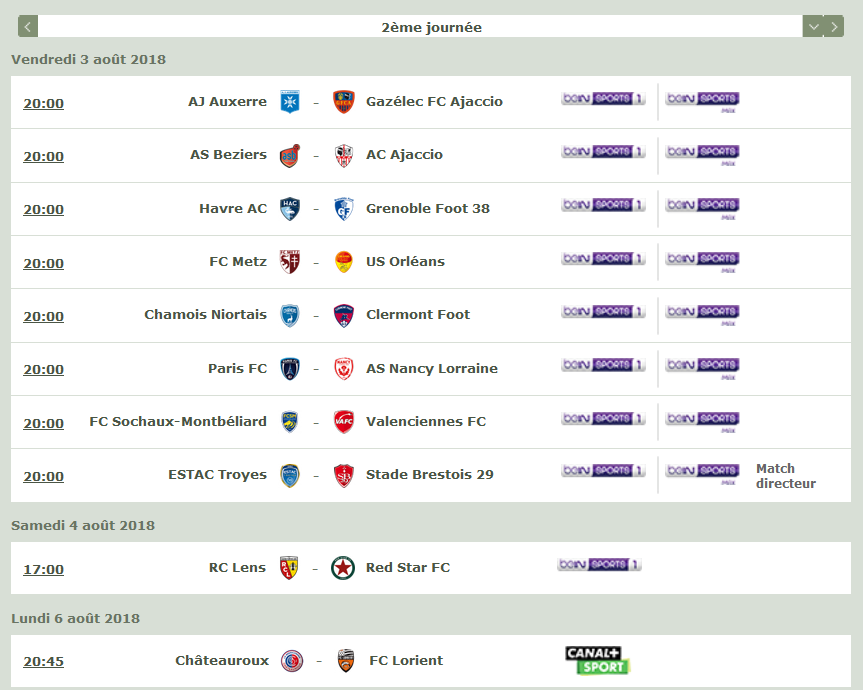Click the beIN Sports 1 logo for Lens match

pyautogui.click(x=600, y=565)
